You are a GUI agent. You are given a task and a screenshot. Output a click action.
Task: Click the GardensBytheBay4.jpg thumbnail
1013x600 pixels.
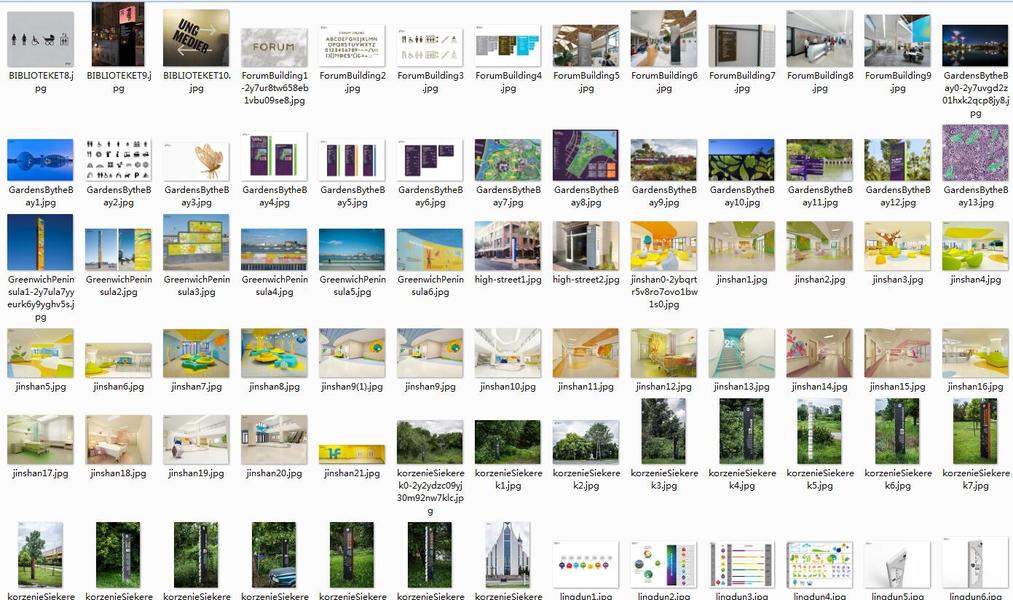[x=275, y=156]
